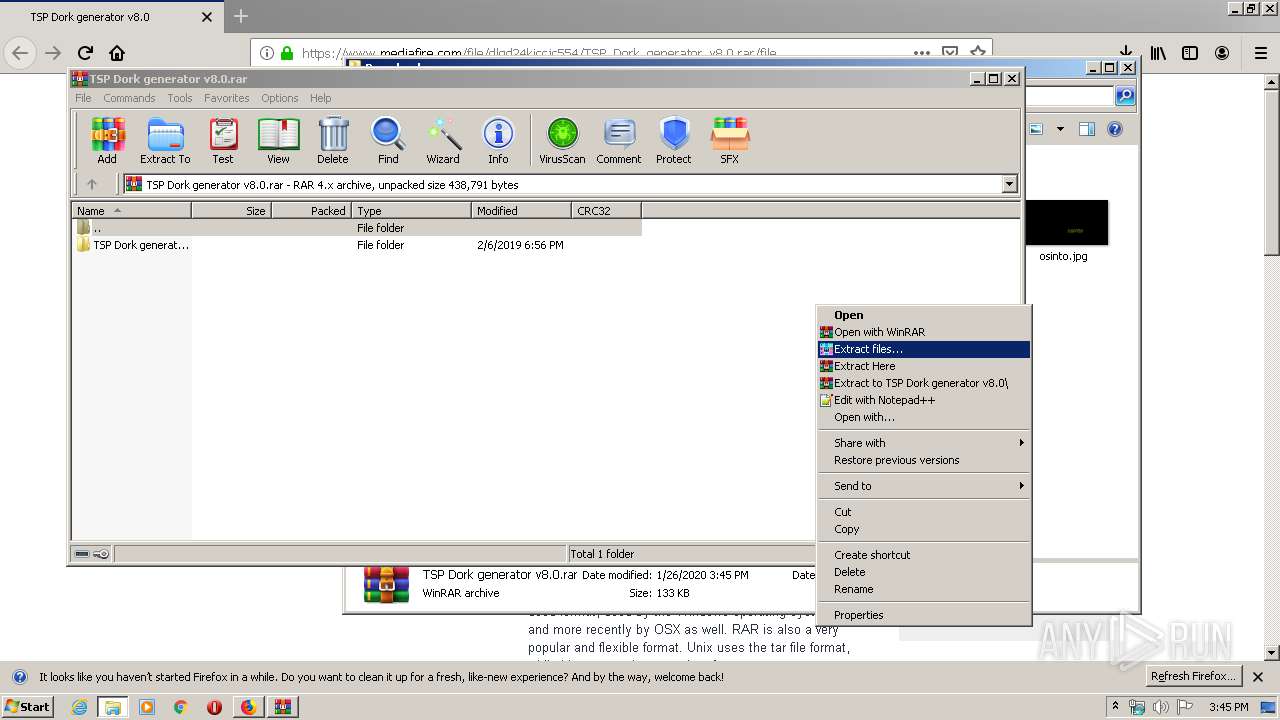Select Open with WinRAR entry
Screen dimensions: 1280x720
[924, 332]
